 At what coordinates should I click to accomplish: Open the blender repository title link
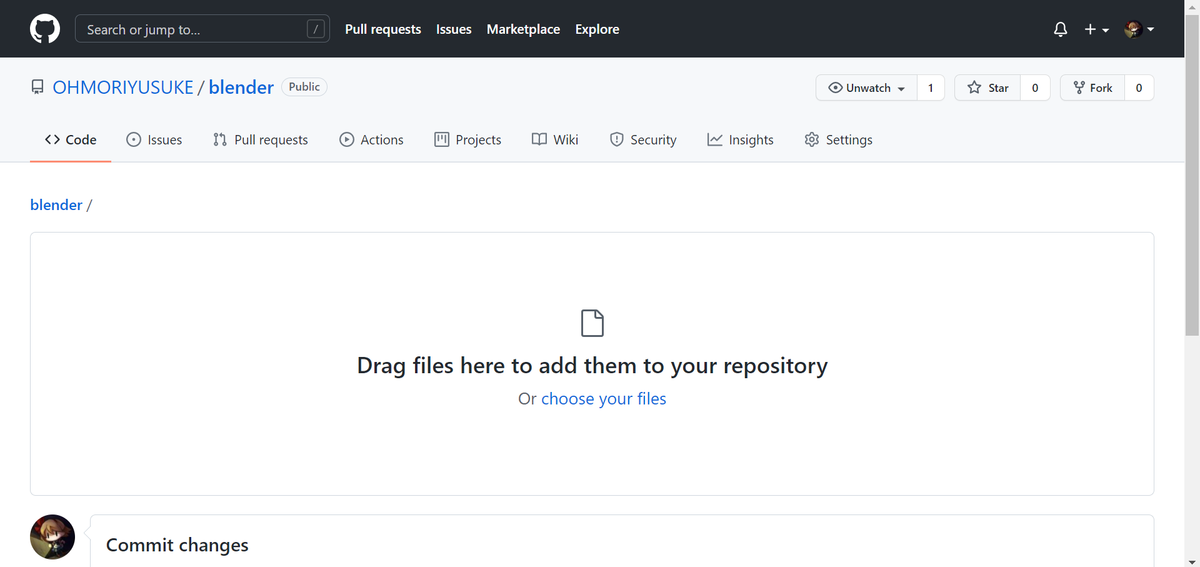point(241,87)
